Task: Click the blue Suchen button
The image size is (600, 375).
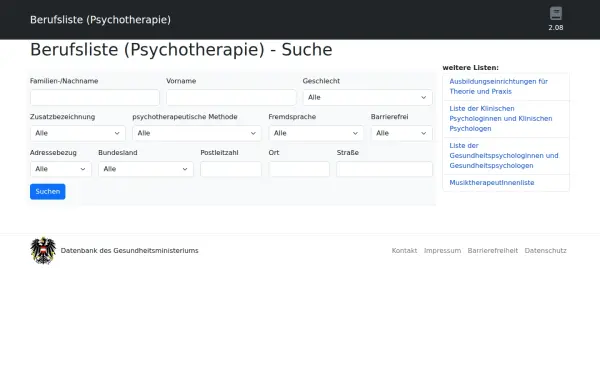Action: (x=48, y=192)
